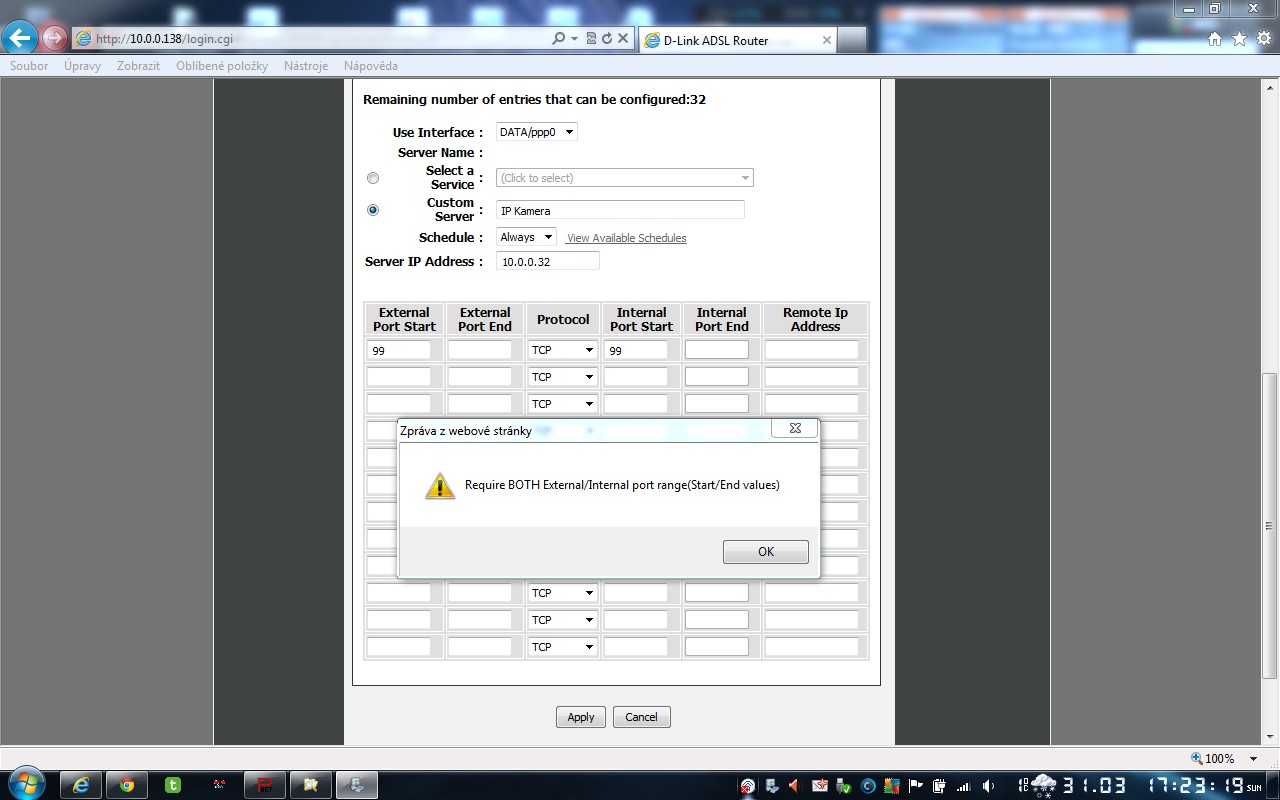Click the green 't' app taskbar icon
Image resolution: width=1280 pixels, height=800 pixels.
(x=173, y=785)
